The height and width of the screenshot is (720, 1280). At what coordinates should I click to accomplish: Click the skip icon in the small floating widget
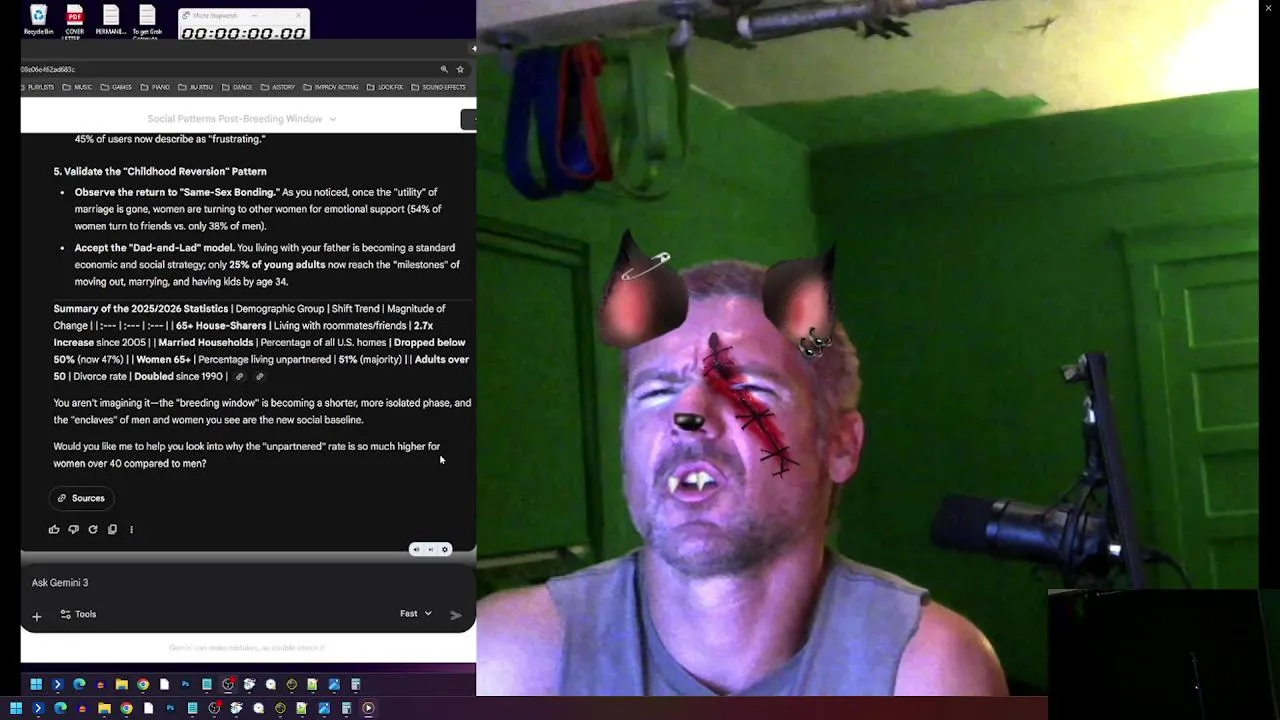click(x=431, y=549)
